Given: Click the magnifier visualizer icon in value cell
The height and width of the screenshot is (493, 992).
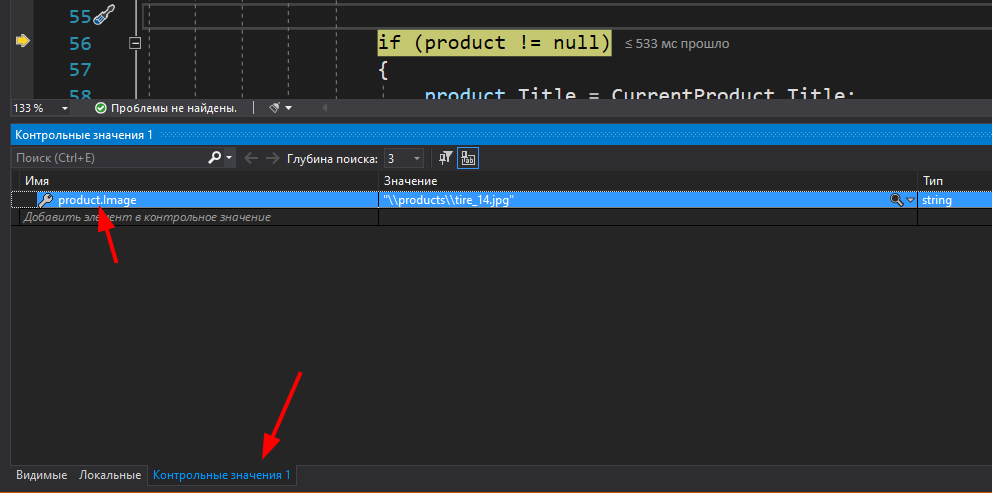Looking at the screenshot, I should [897, 200].
